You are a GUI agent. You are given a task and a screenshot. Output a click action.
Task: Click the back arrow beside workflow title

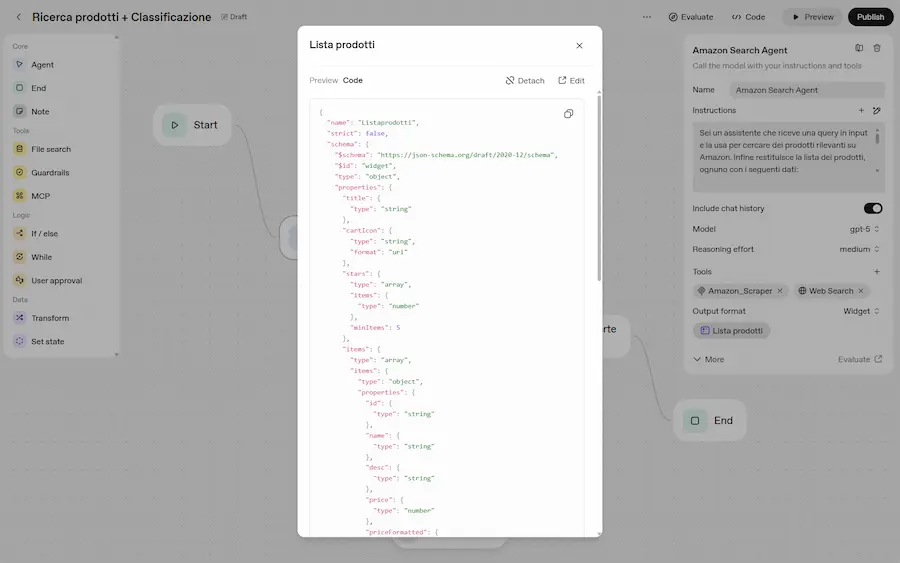[18, 17]
